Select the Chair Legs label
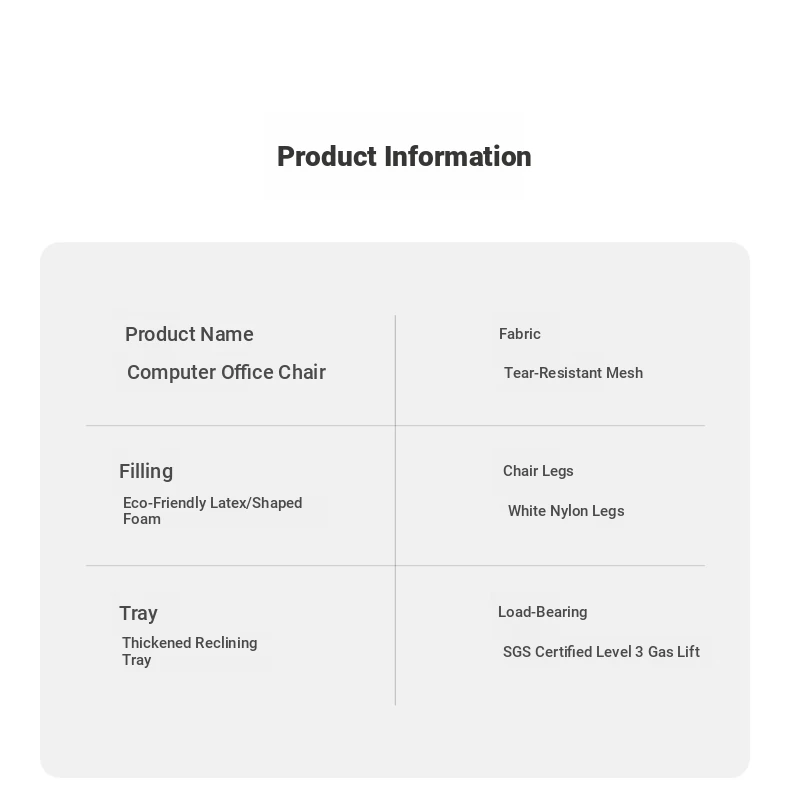This screenshot has height=809, width=790. click(538, 471)
